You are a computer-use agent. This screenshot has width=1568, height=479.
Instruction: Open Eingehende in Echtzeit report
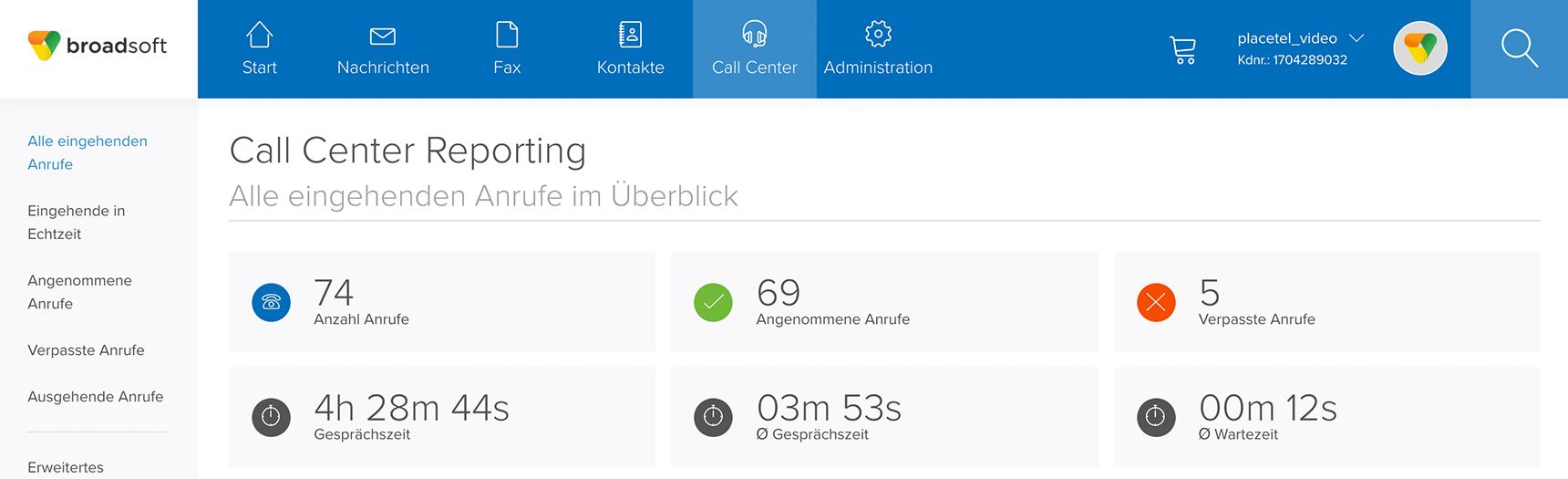(x=77, y=223)
